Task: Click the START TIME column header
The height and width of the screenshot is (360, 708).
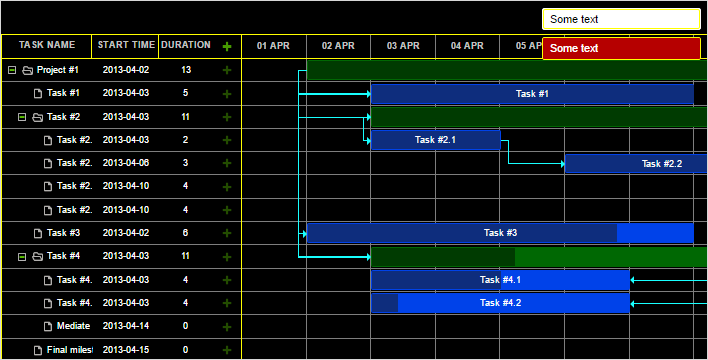Action: click(126, 46)
